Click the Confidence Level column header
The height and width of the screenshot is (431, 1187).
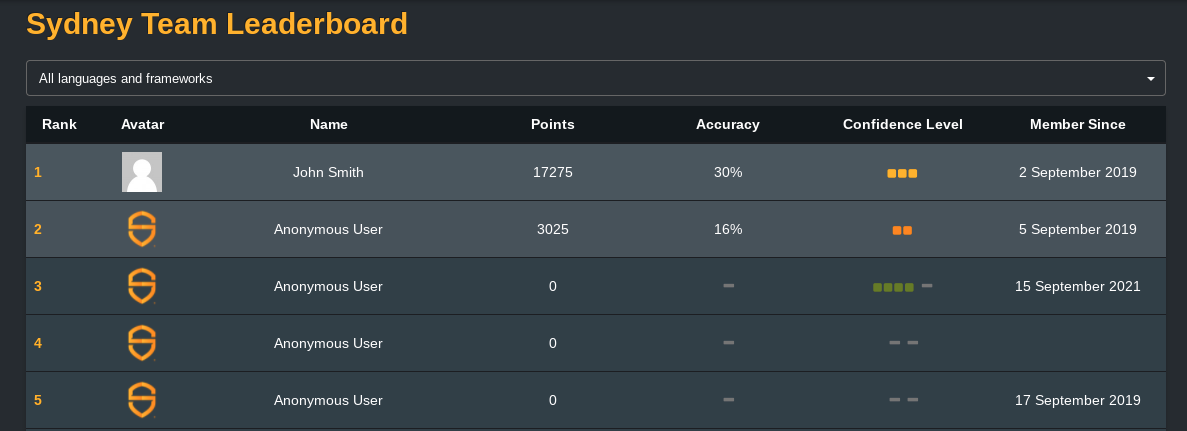click(x=902, y=124)
